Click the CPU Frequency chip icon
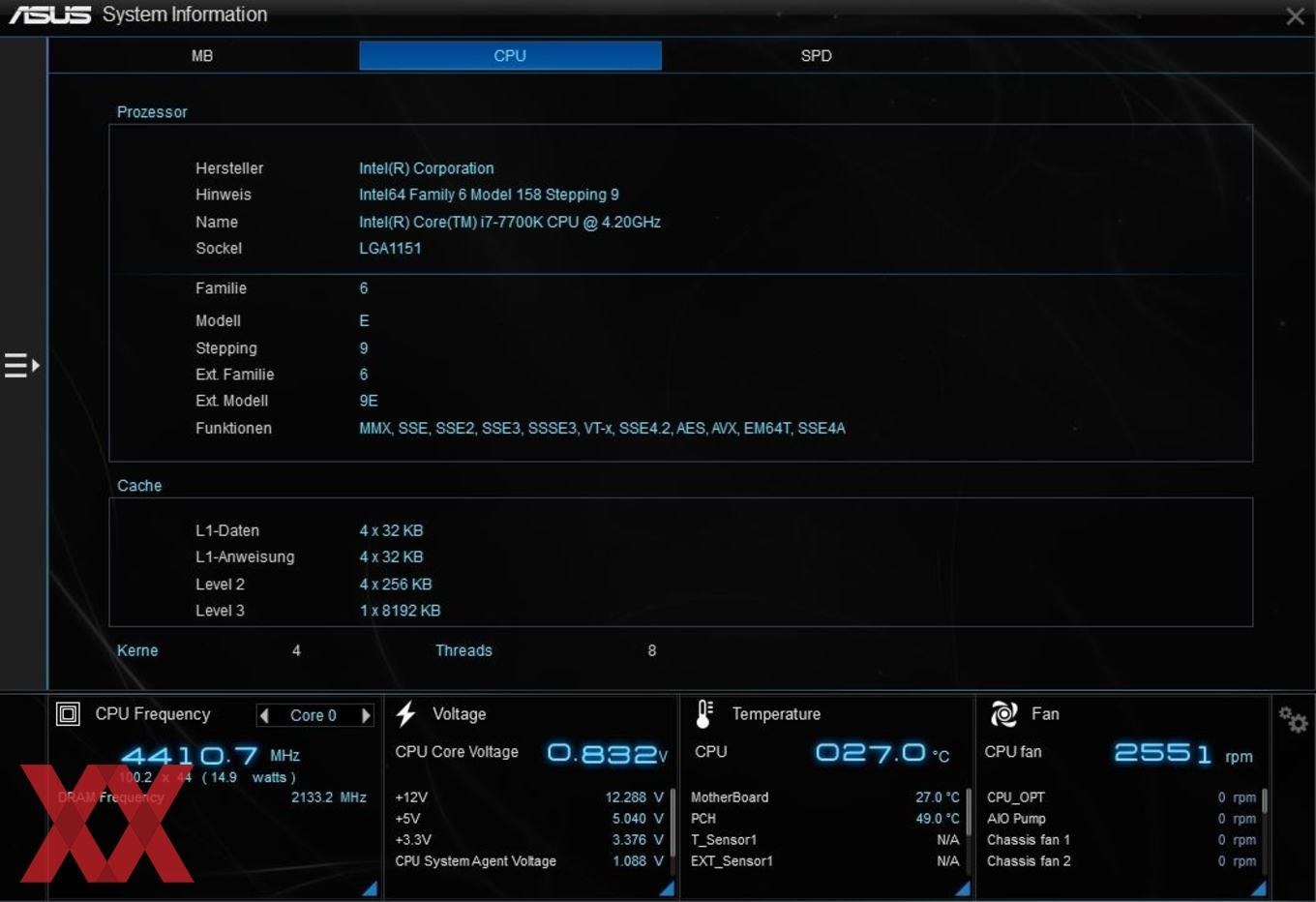This screenshot has height=902, width=1316. (68, 714)
